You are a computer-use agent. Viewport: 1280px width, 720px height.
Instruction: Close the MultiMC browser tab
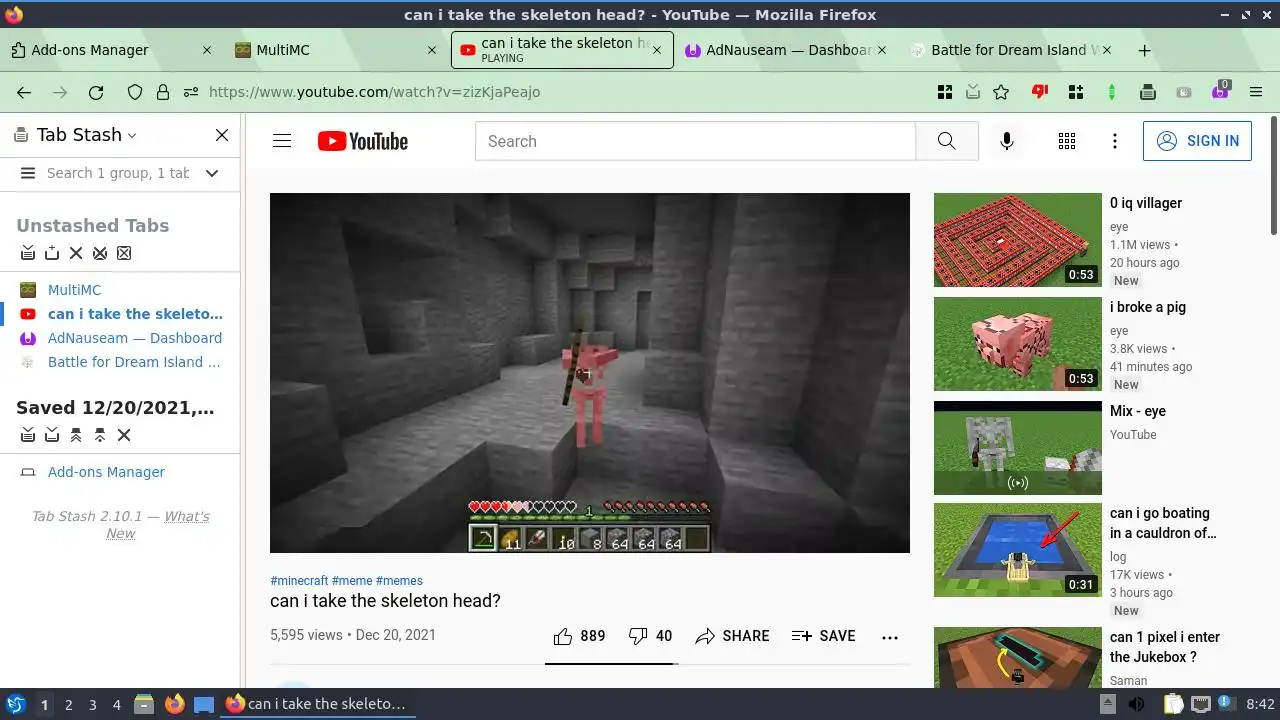coord(432,50)
